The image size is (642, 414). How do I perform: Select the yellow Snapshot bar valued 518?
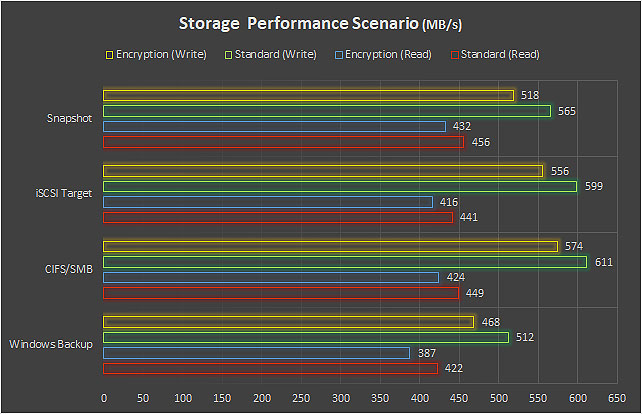[308, 95]
